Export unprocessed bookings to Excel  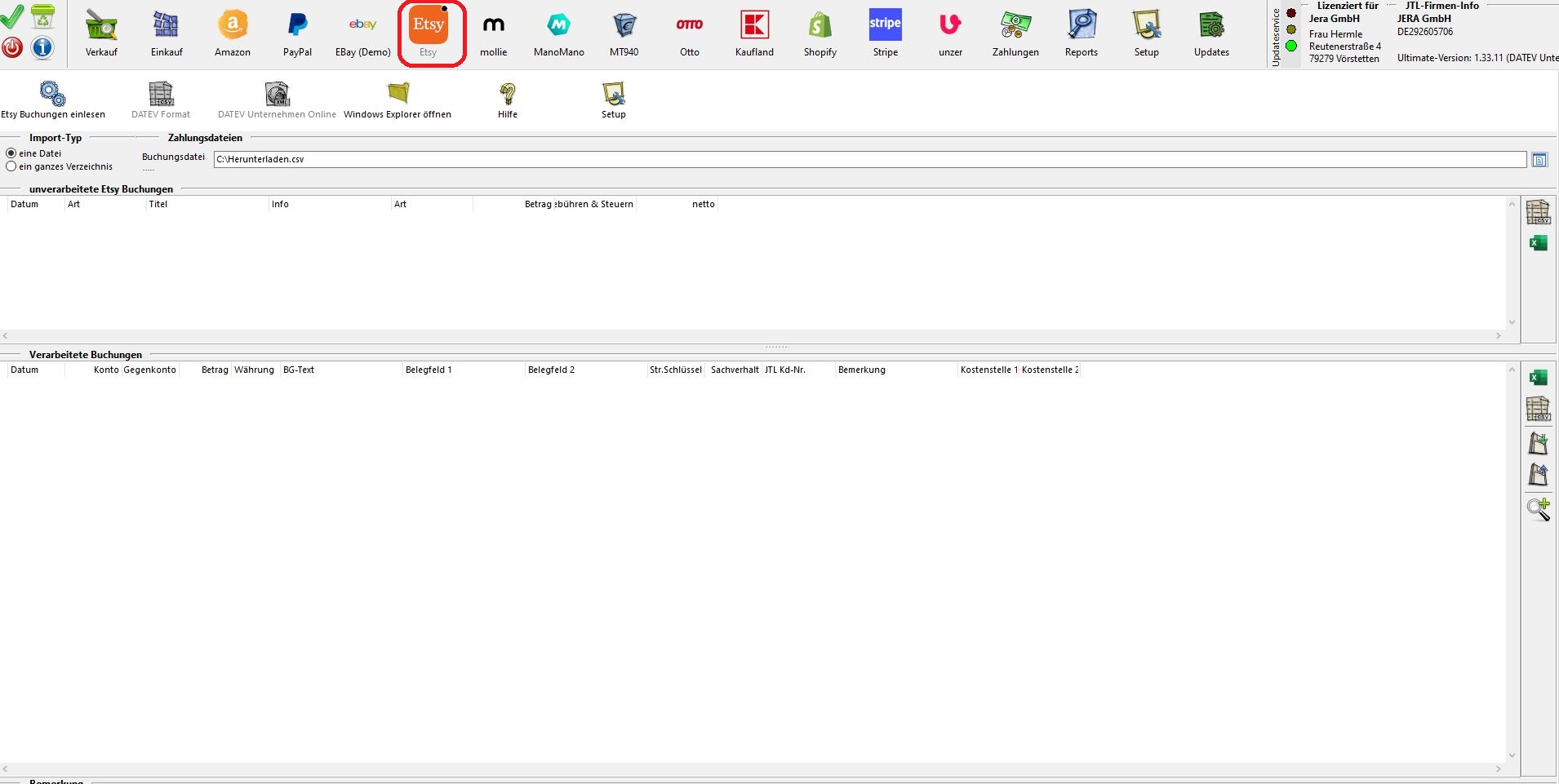point(1538,243)
